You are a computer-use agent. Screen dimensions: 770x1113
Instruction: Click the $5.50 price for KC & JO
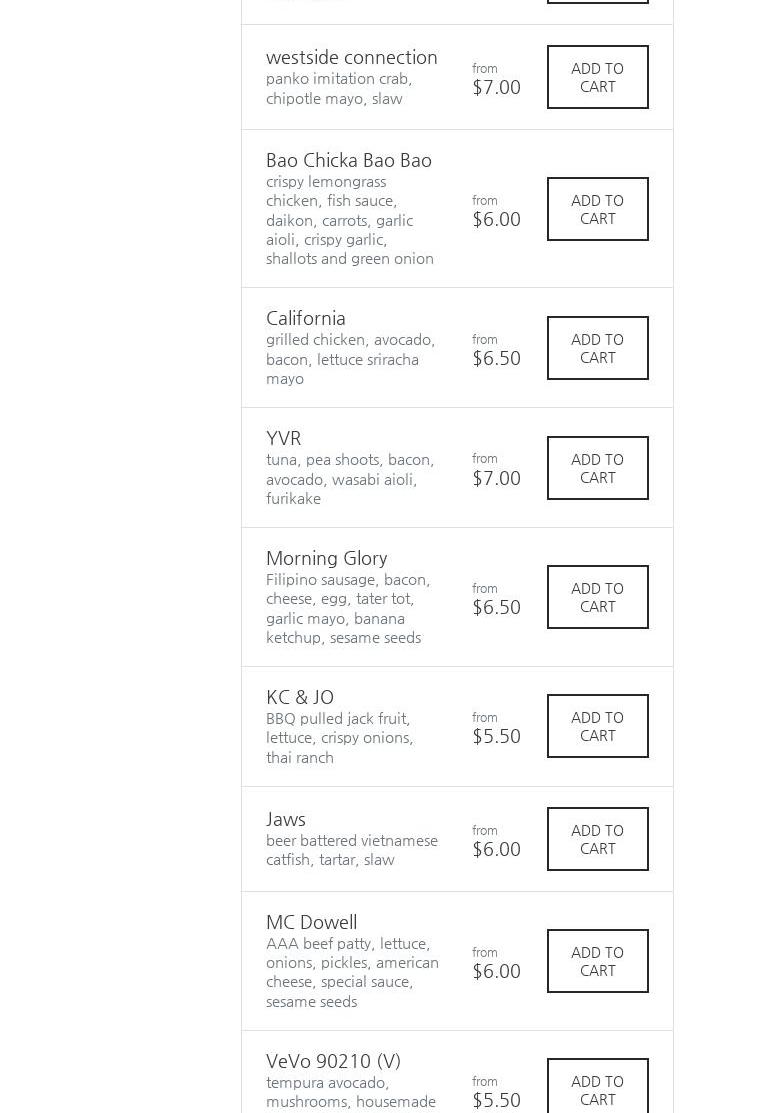click(x=496, y=736)
